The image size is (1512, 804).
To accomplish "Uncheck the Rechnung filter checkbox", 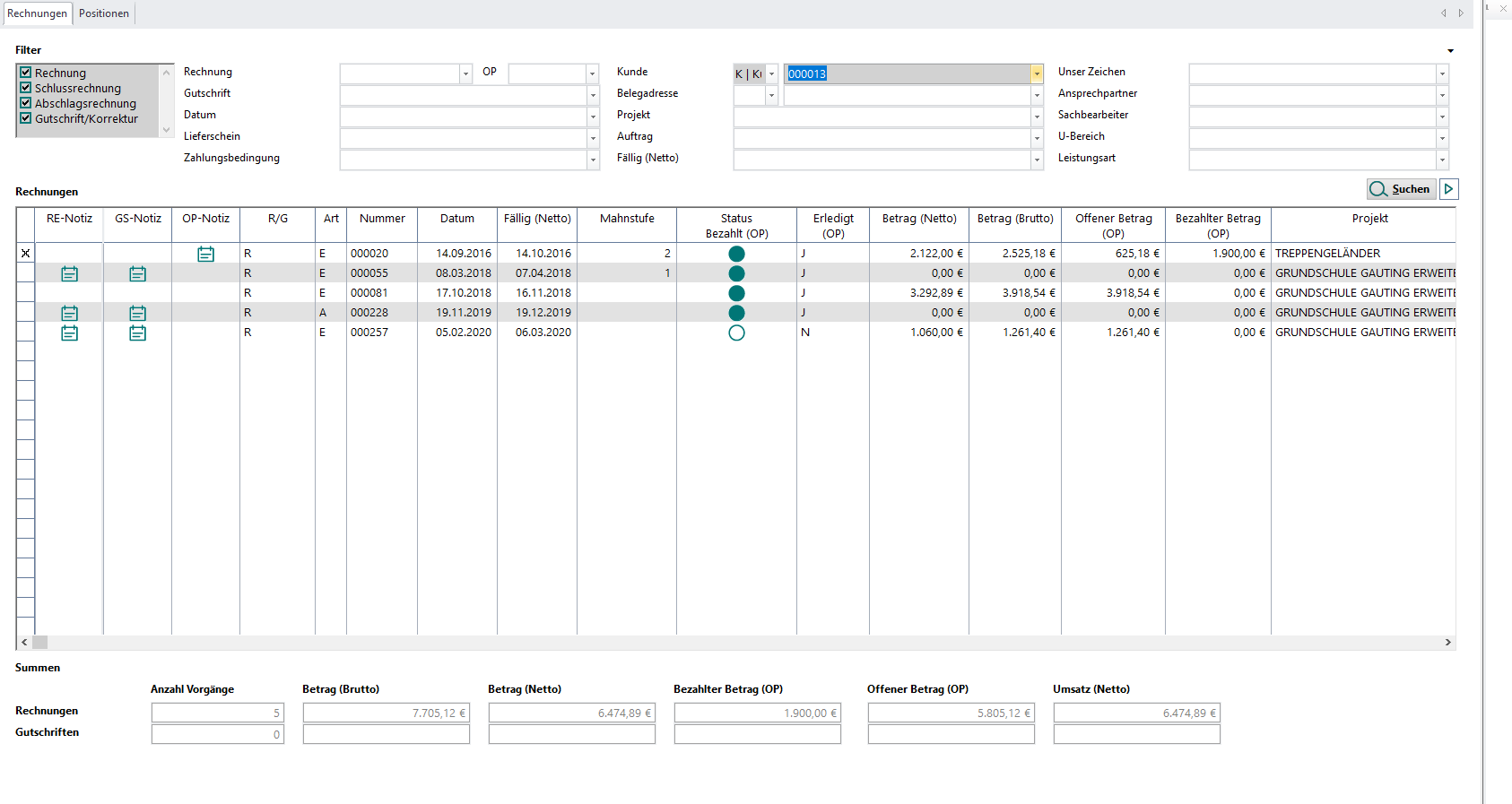I will click(x=26, y=73).
